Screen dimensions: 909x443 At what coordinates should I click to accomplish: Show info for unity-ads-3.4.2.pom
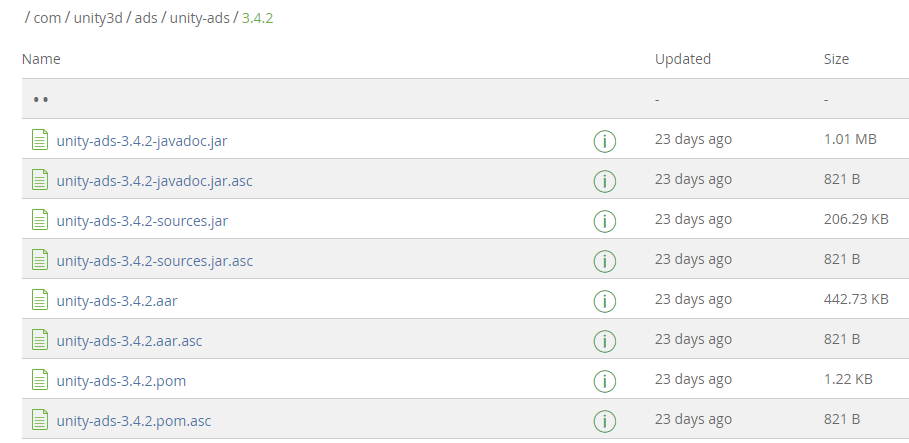point(604,381)
